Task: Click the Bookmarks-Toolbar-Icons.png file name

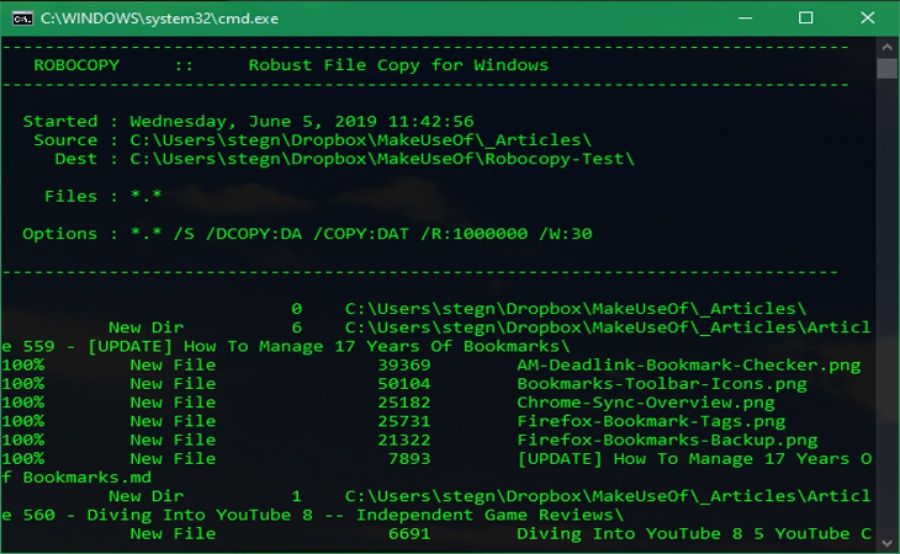Action: tap(661, 384)
